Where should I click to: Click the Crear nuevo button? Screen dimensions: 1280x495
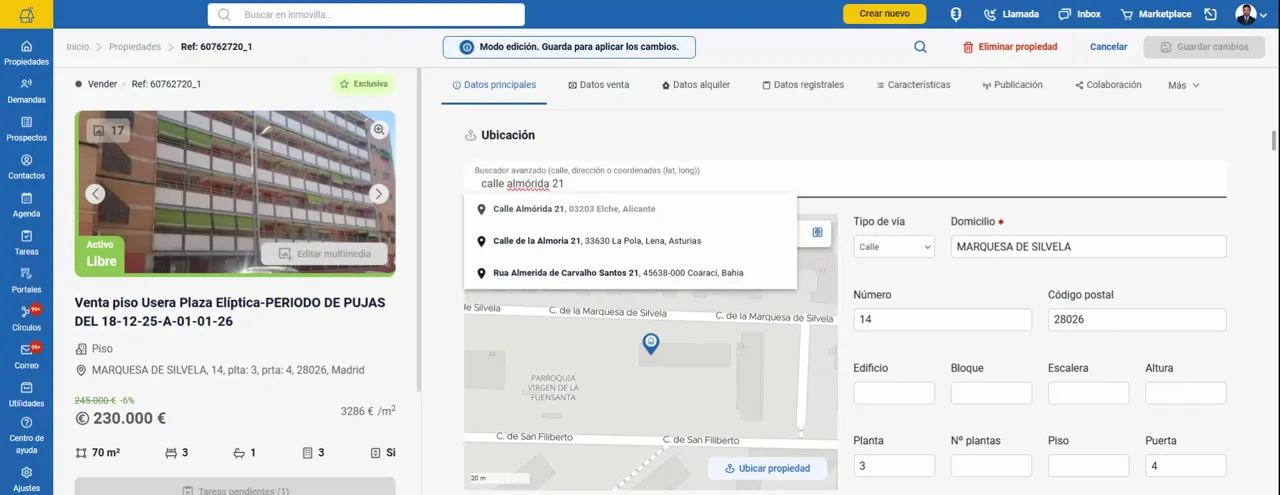coord(884,14)
